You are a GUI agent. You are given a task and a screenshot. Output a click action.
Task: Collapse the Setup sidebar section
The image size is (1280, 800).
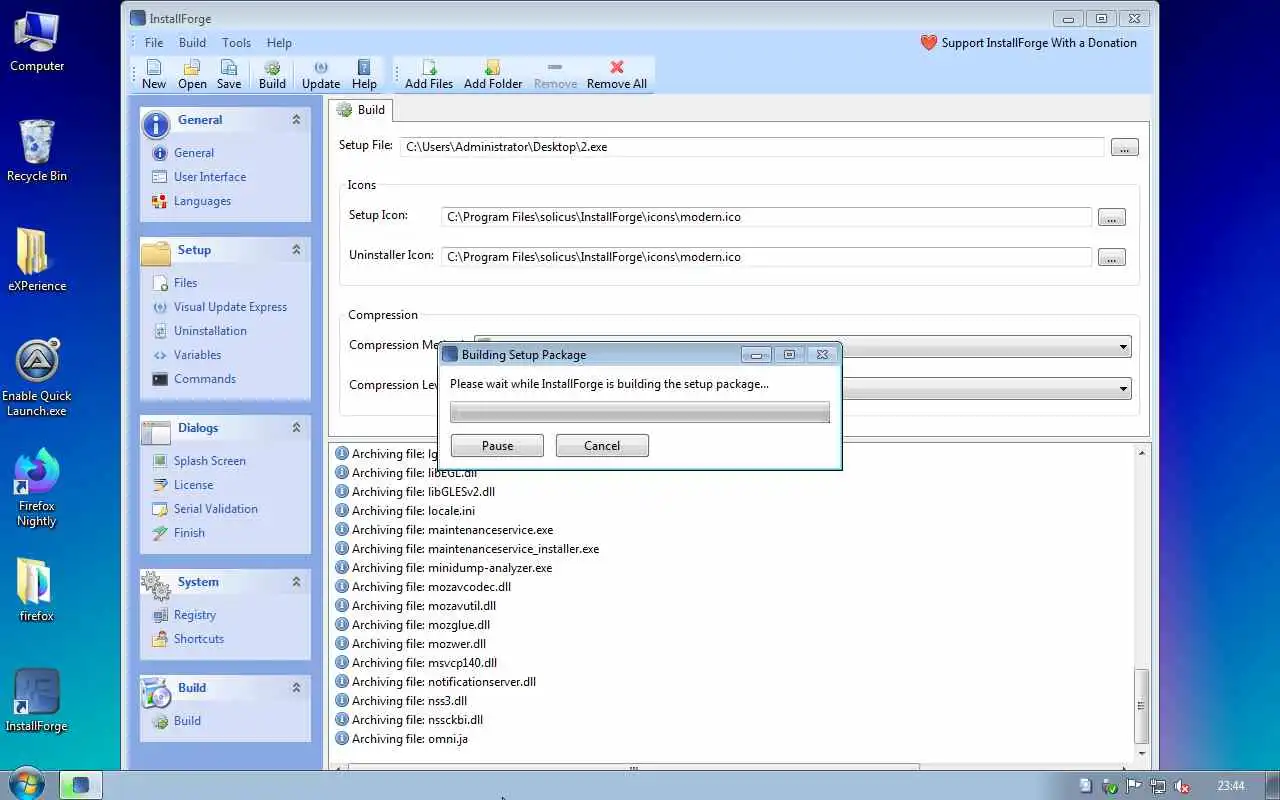[296, 250]
